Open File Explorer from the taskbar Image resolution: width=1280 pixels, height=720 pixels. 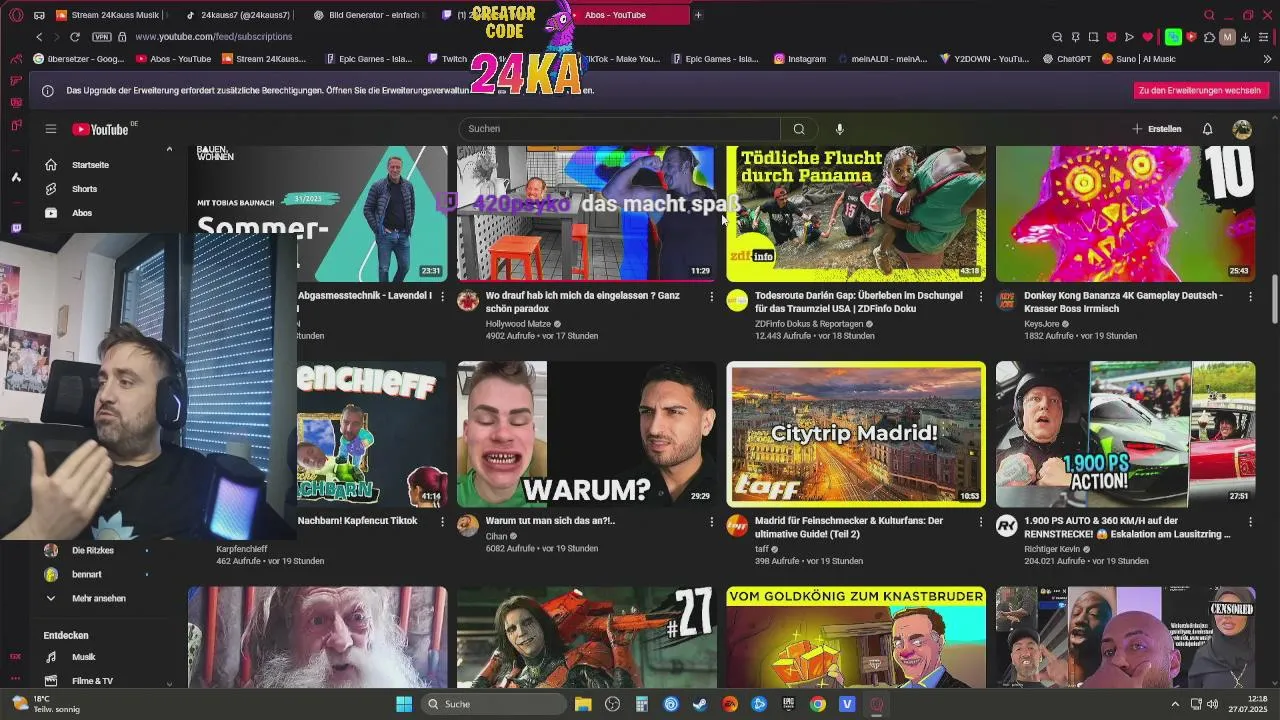[583, 704]
